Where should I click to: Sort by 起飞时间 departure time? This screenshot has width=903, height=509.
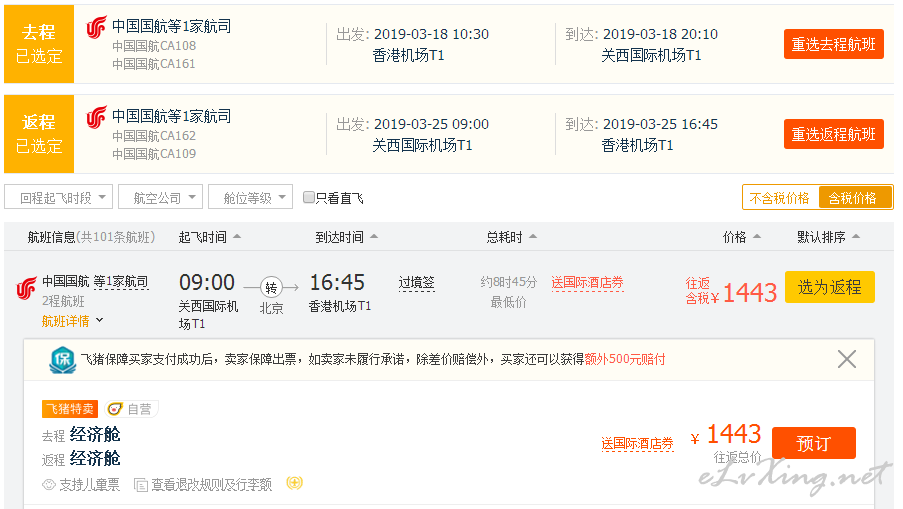pyautogui.click(x=210, y=237)
